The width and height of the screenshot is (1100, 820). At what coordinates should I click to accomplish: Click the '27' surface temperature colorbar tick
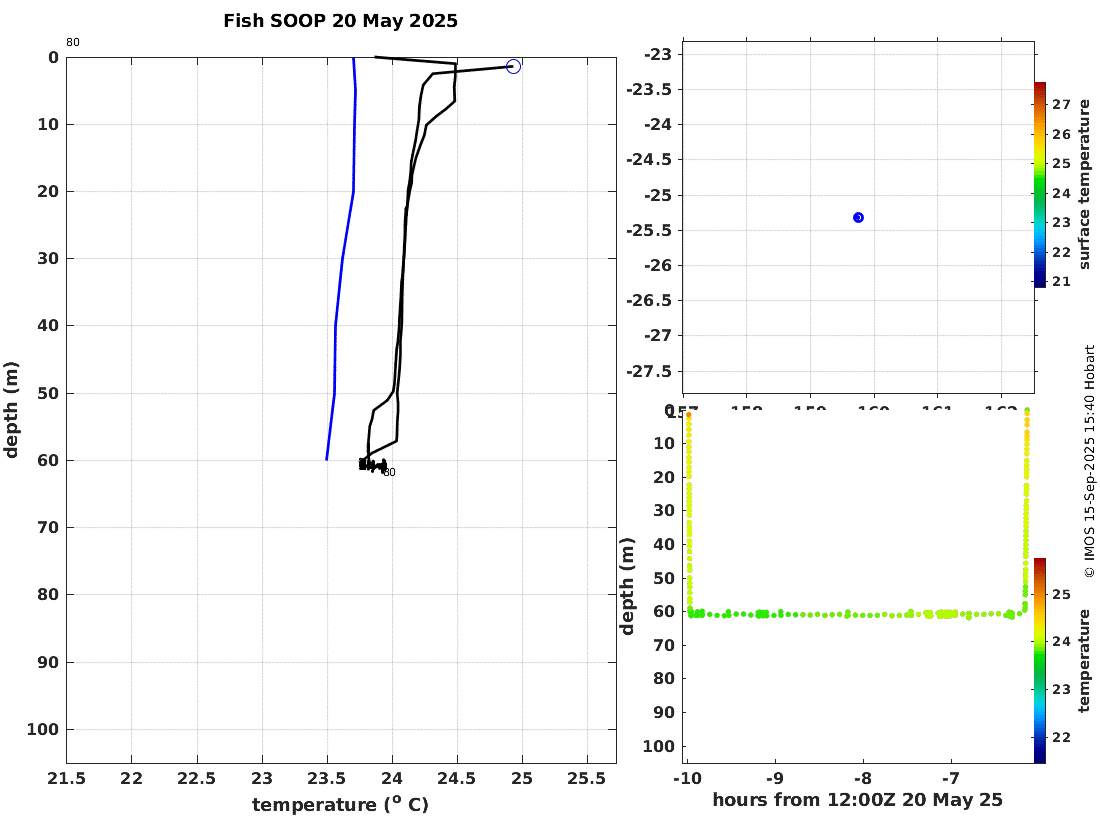1061,105
